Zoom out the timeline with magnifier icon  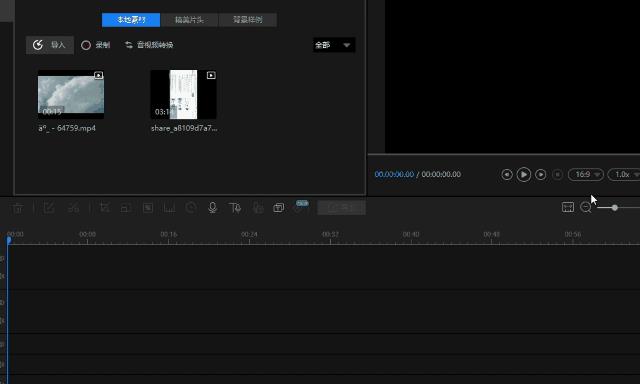pyautogui.click(x=586, y=208)
